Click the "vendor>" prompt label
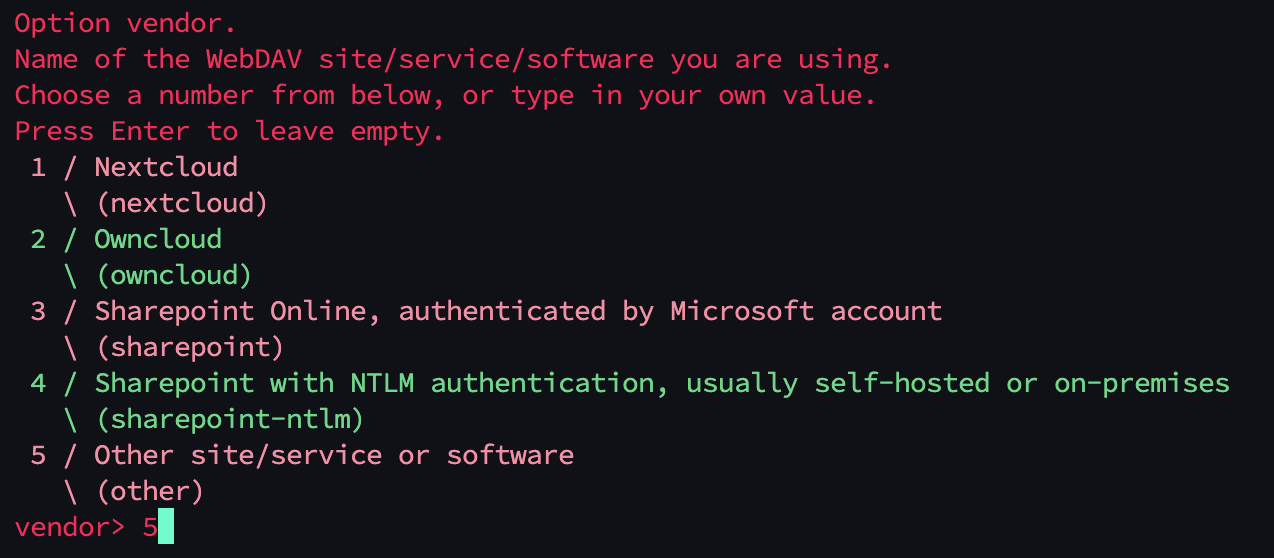The width and height of the screenshot is (1274, 558). tap(70, 527)
